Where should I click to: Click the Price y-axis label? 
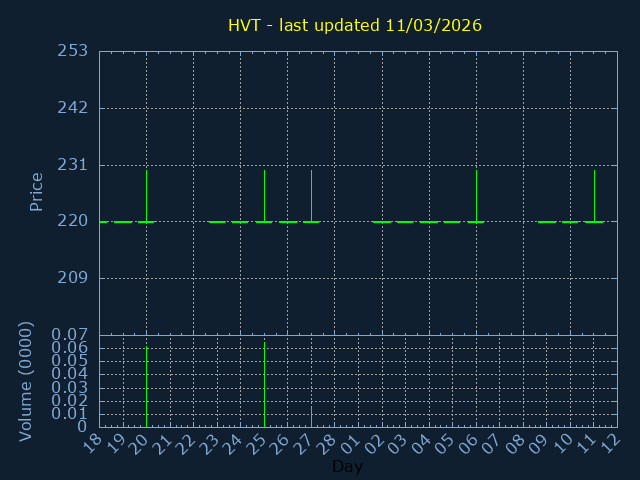(x=37, y=191)
